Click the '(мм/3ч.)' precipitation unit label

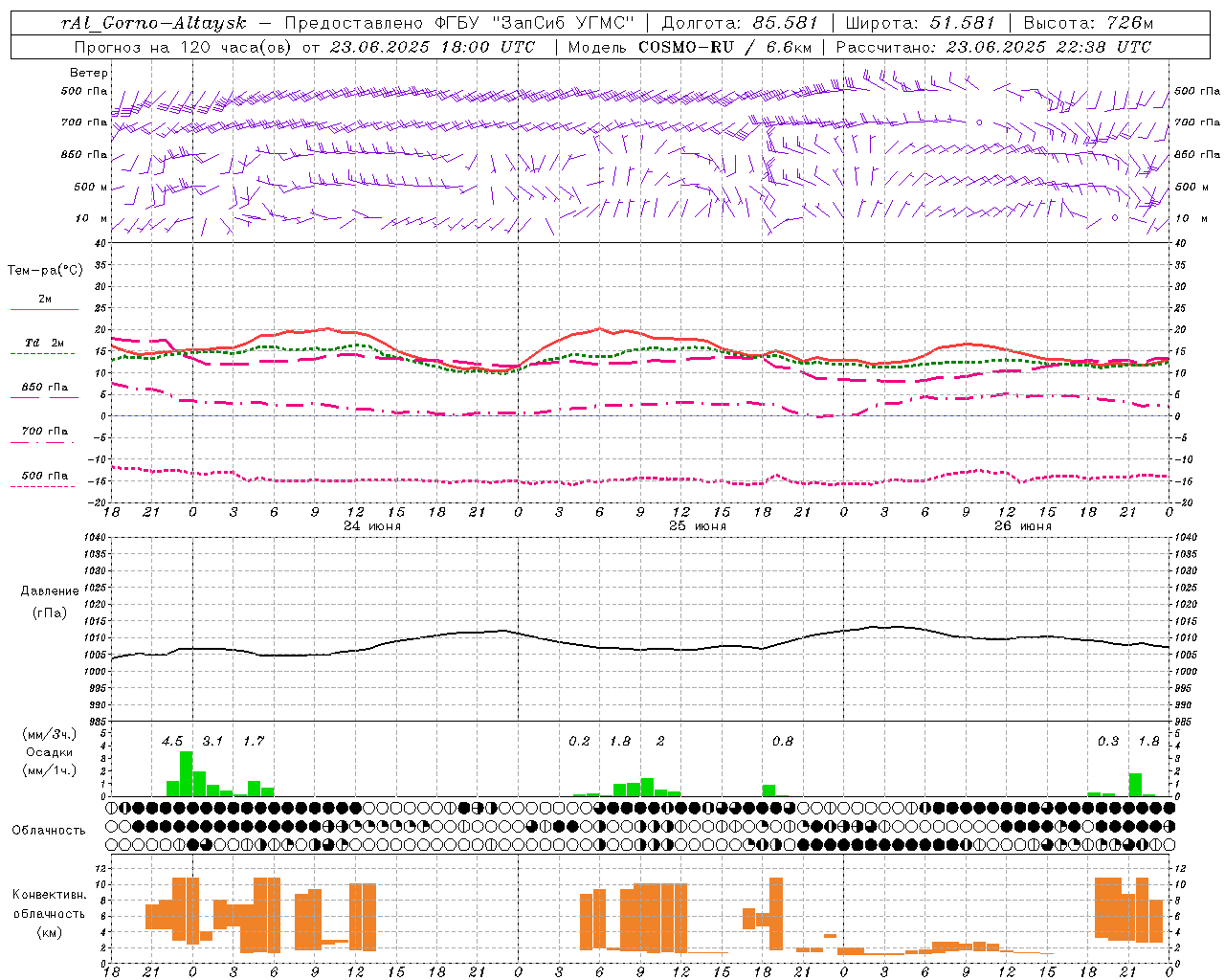[50, 734]
